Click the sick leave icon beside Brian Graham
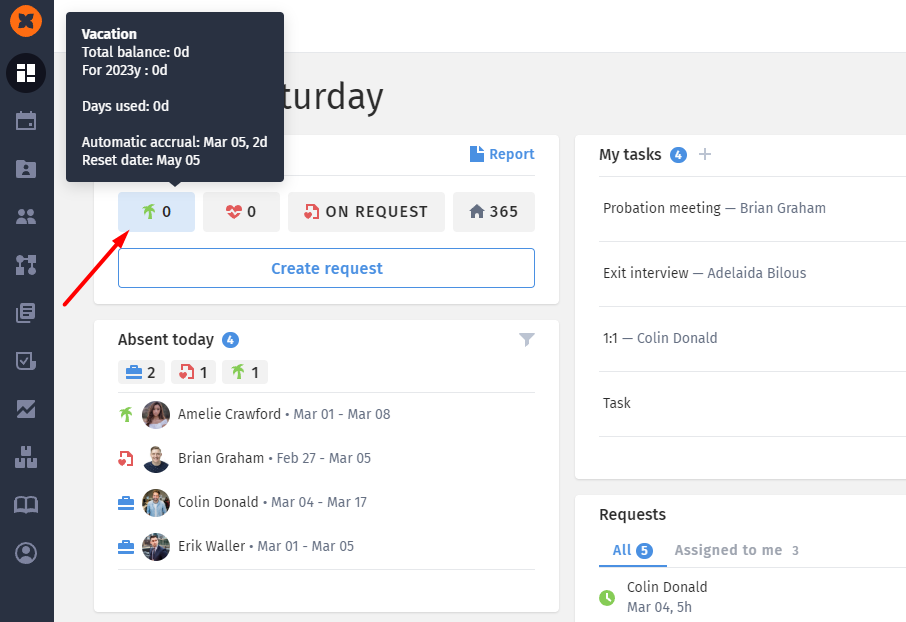 pos(126,458)
